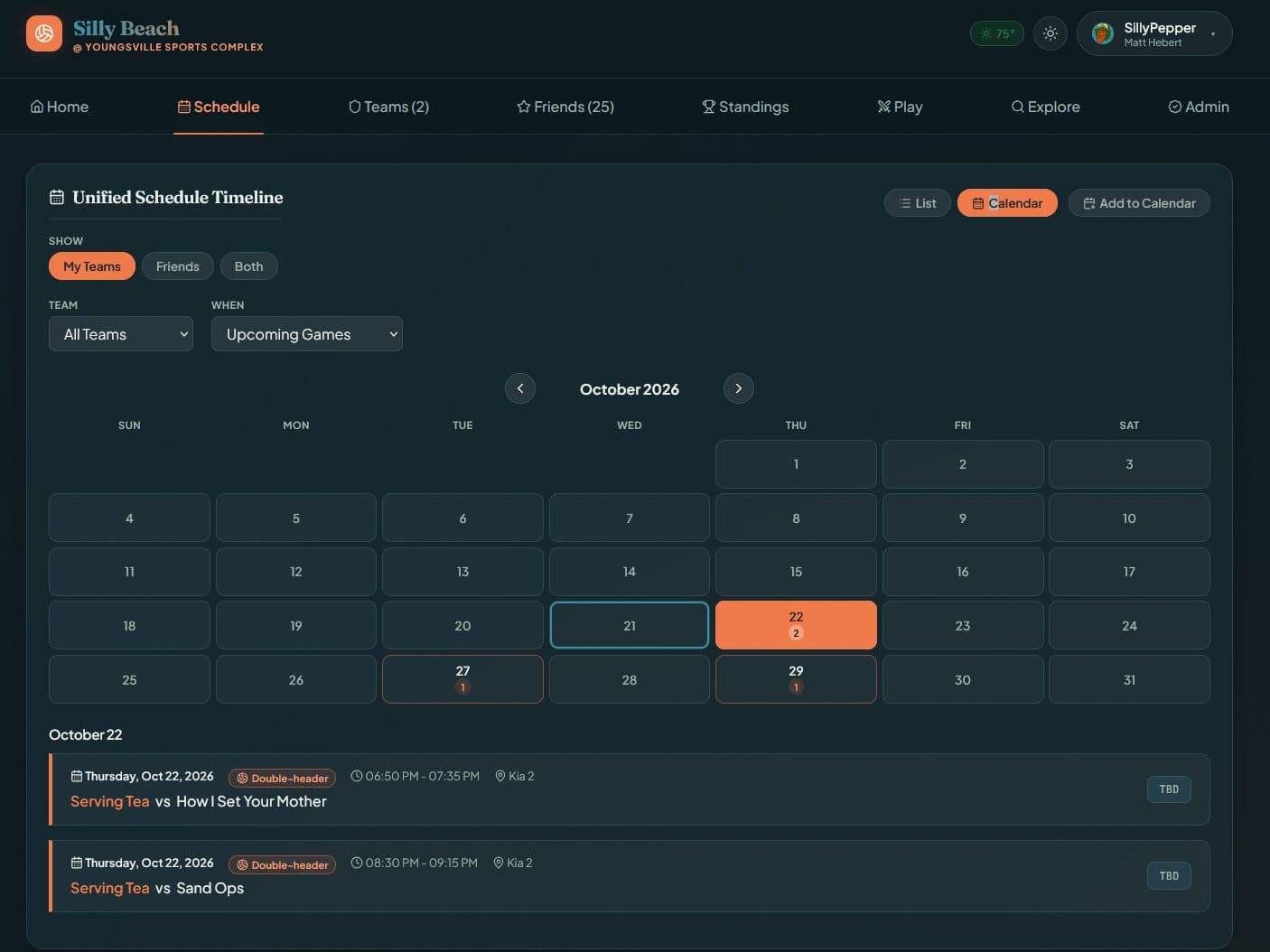Open the Explore tab
Viewport: 1270px width, 952px height.
(1045, 107)
